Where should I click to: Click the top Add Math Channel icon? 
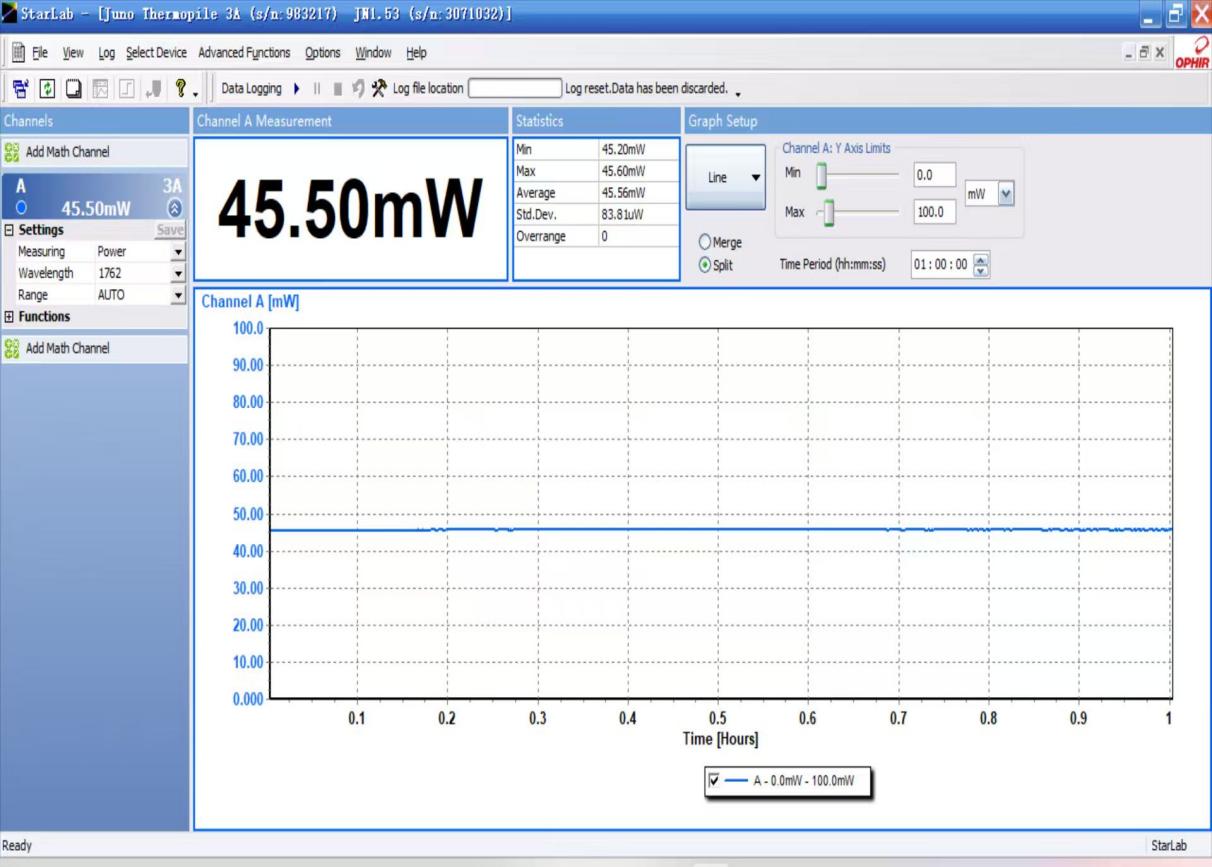point(12,152)
